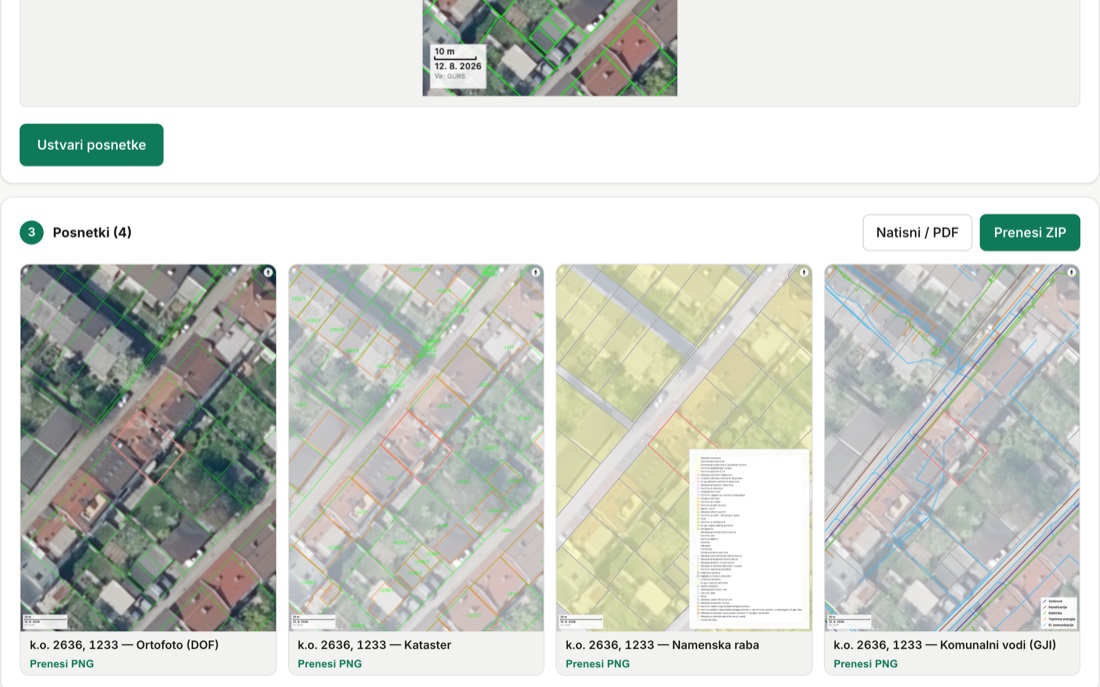Click the scale bar box on Kataster snapshot
The width and height of the screenshot is (1100, 687).
313,621
